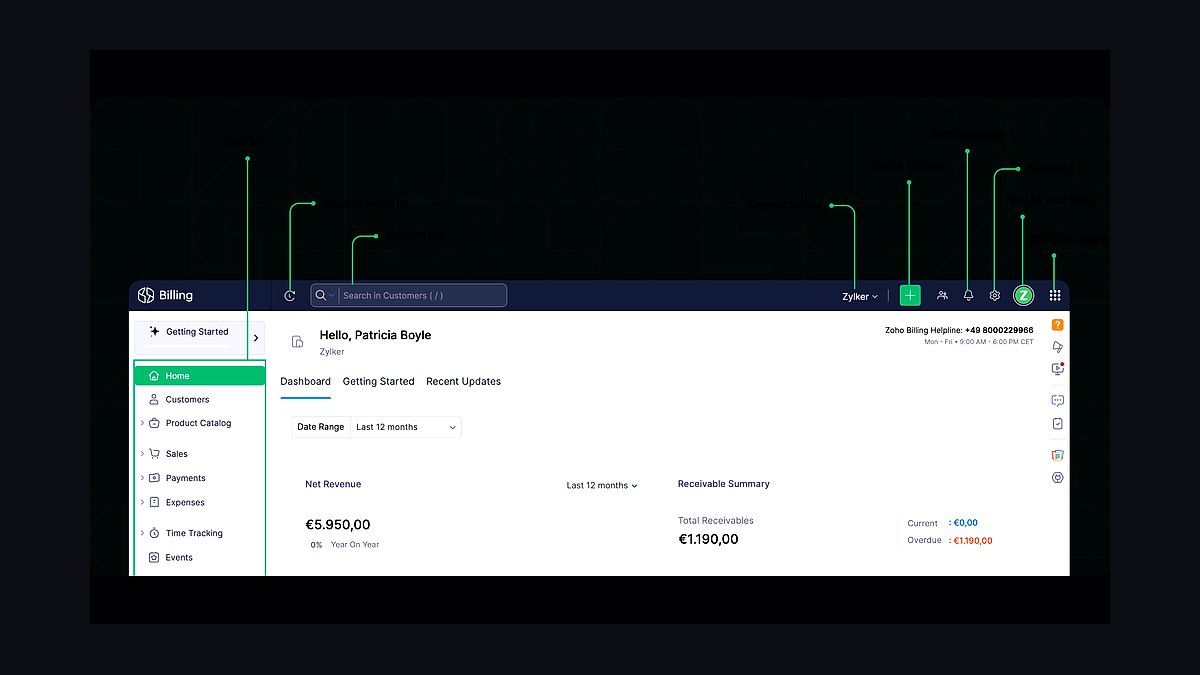Open the announcements megaphone icon
Image resolution: width=1200 pixels, height=675 pixels.
pos(1058,346)
